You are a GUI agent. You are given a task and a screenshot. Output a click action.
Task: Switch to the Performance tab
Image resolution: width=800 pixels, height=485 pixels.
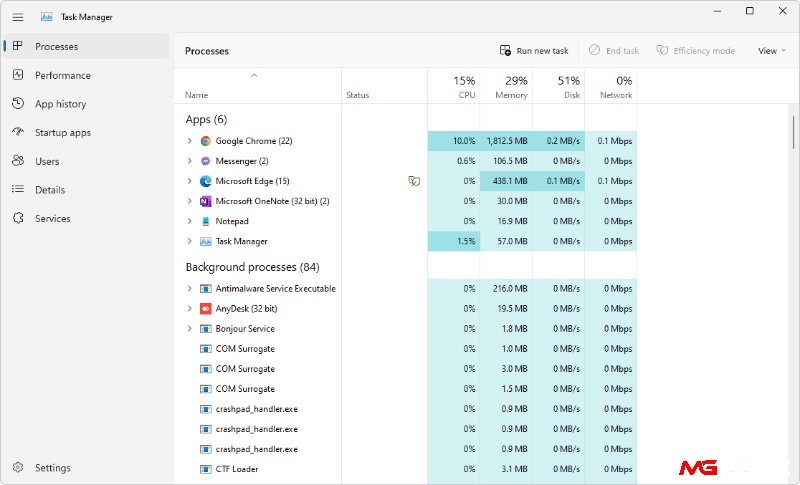coord(86,75)
